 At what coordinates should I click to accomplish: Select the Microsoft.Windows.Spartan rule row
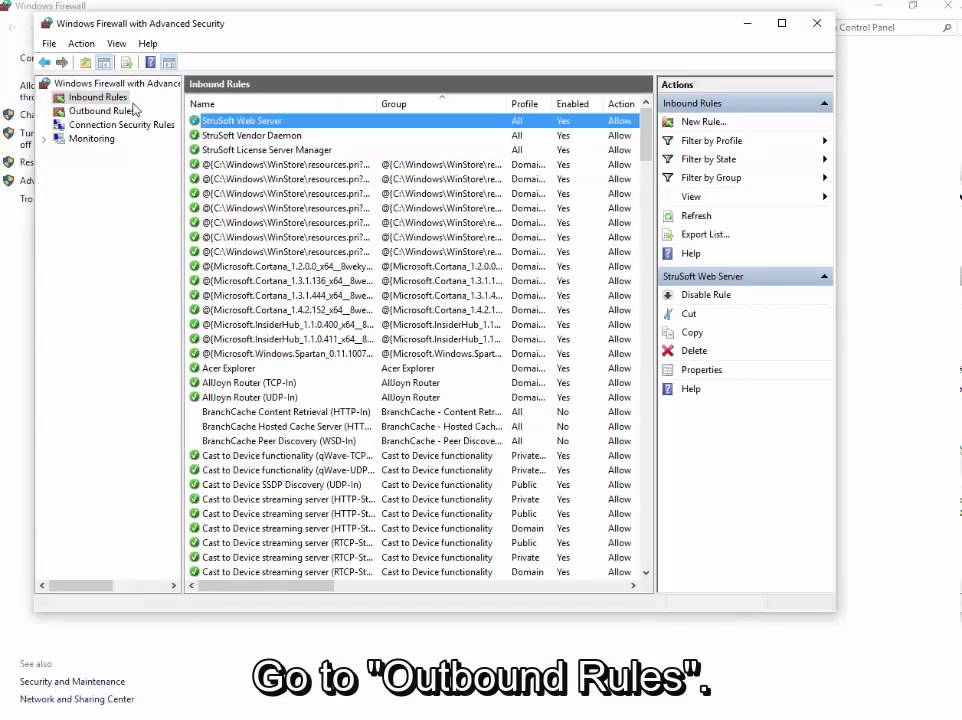click(414, 354)
